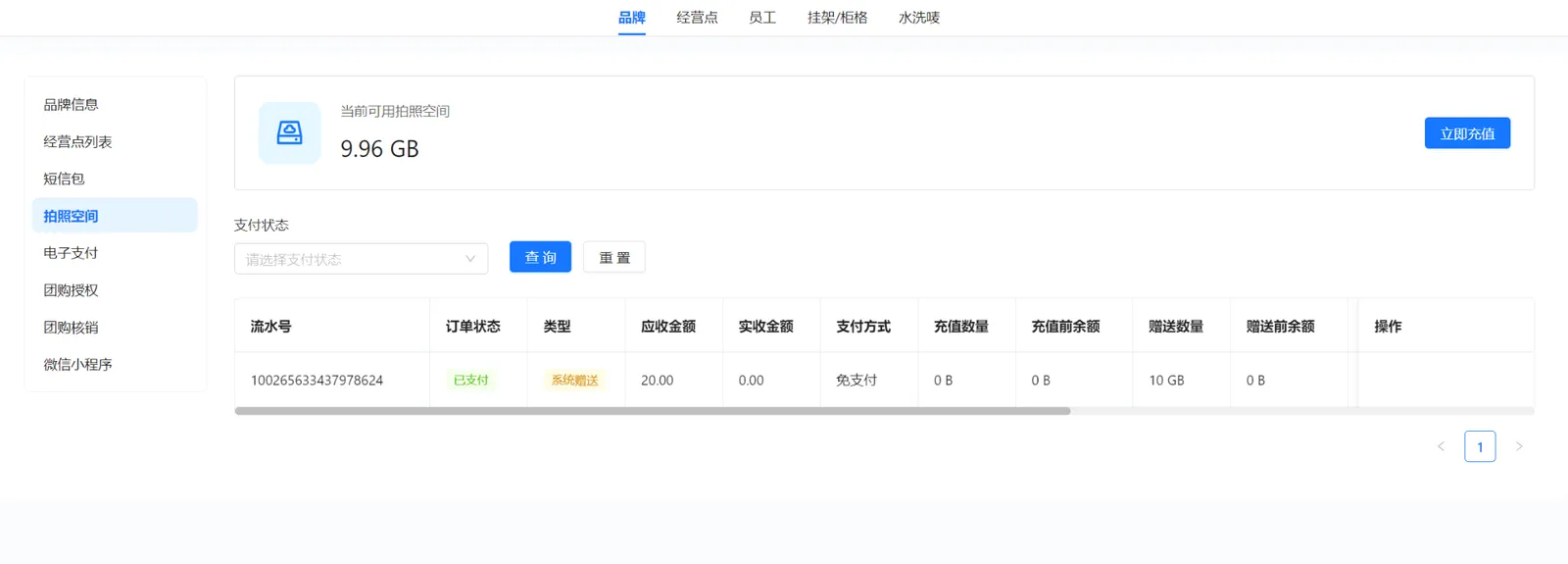
Task: Select page 1 in pagination
Action: (x=1480, y=446)
